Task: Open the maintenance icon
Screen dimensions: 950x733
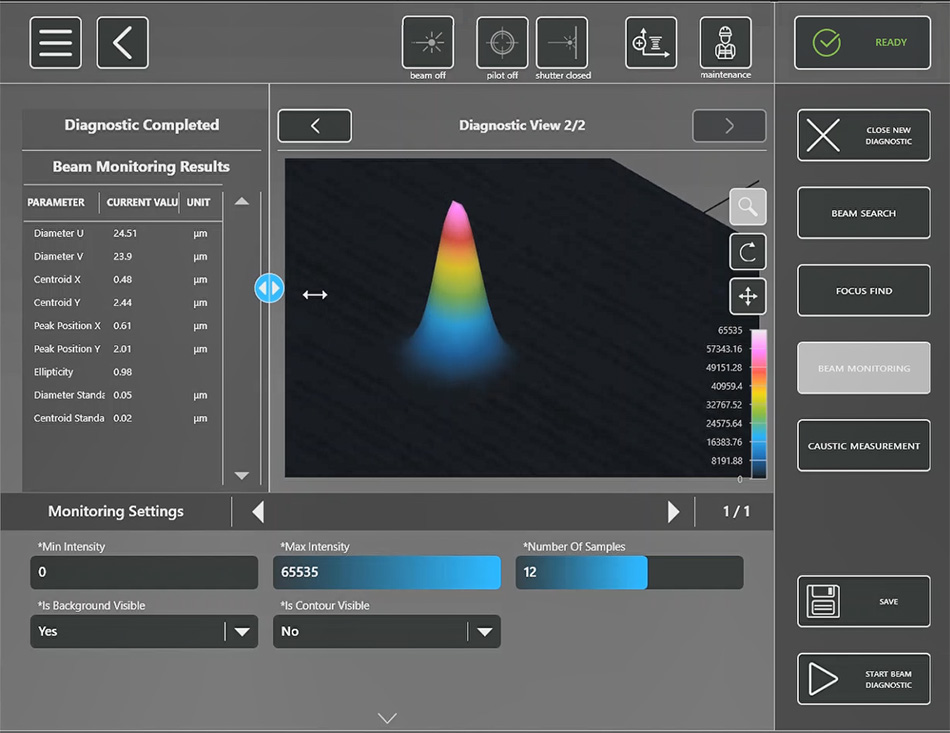Action: point(725,43)
